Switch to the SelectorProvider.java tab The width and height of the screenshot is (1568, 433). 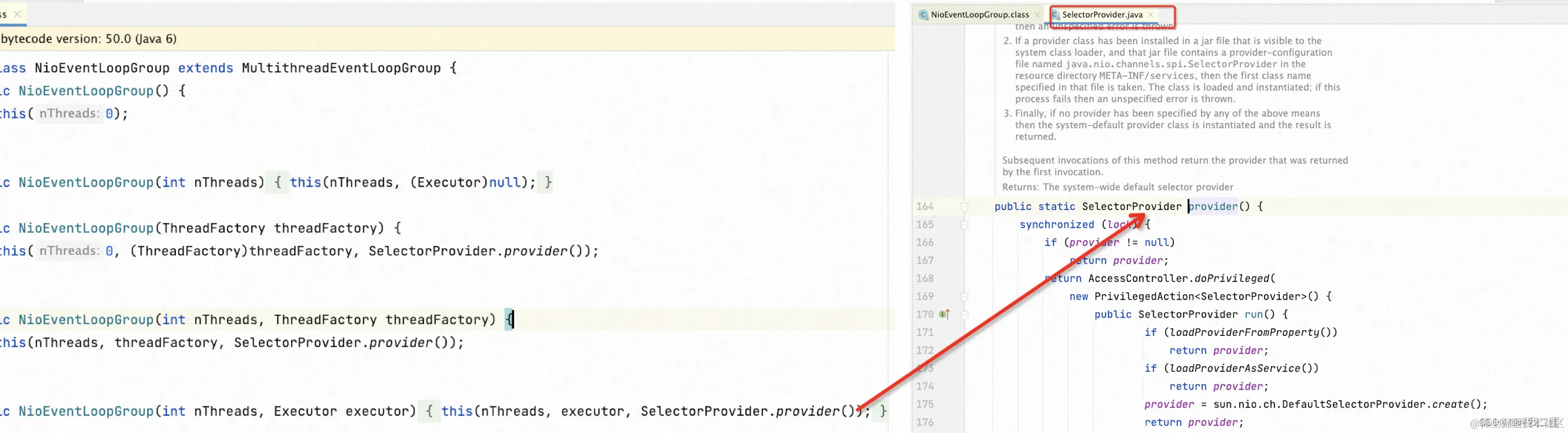point(1102,15)
